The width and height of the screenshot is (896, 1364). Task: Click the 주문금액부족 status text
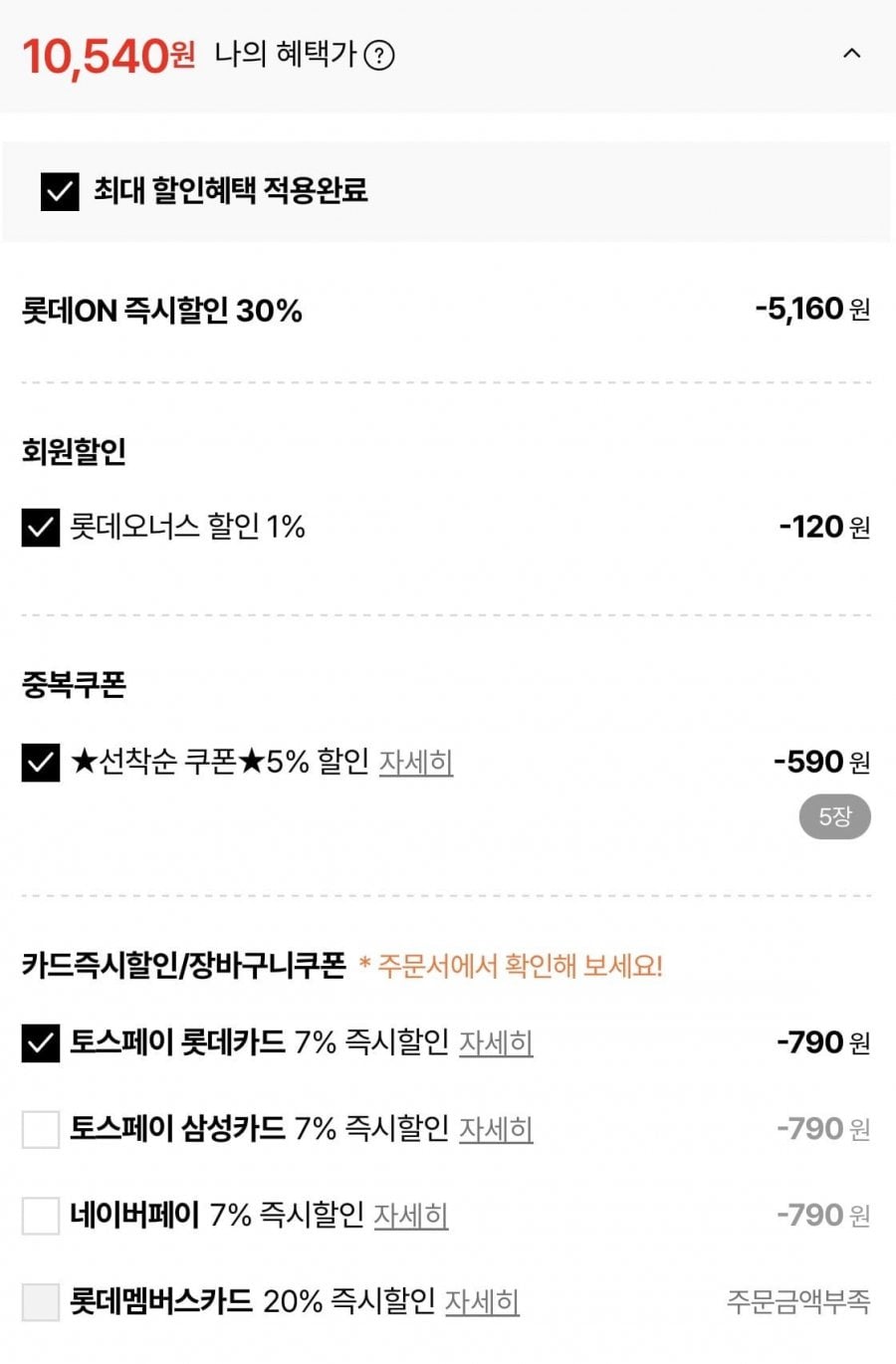(x=798, y=1302)
